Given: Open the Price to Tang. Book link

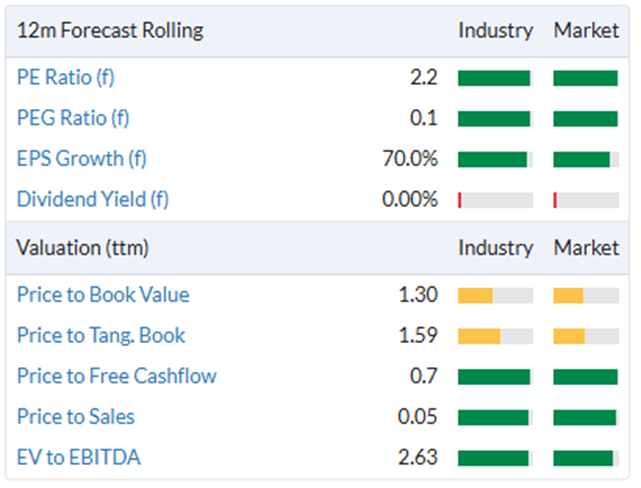Looking at the screenshot, I should [101, 336].
